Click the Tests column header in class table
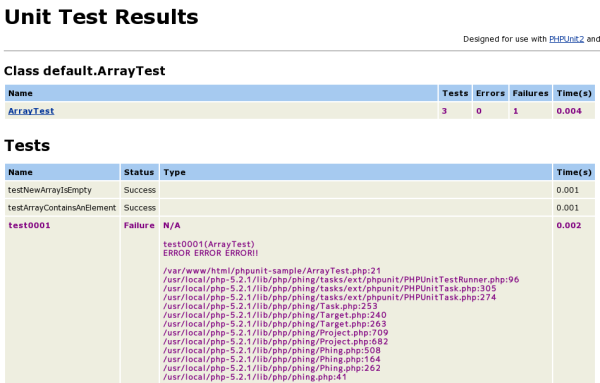Screen dimensions: 600x383 (455, 93)
